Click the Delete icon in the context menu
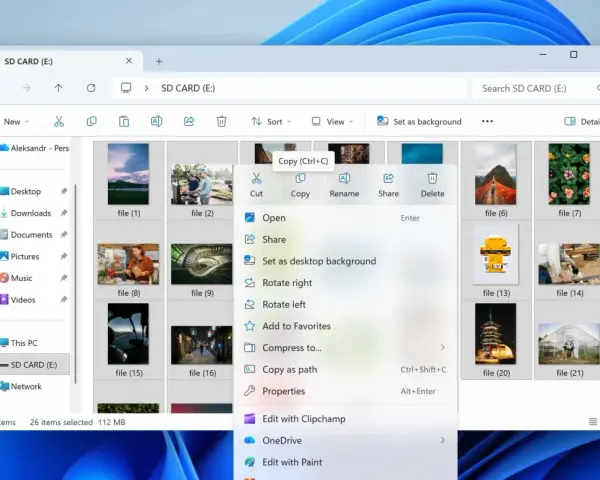600x480 pixels. (432, 178)
